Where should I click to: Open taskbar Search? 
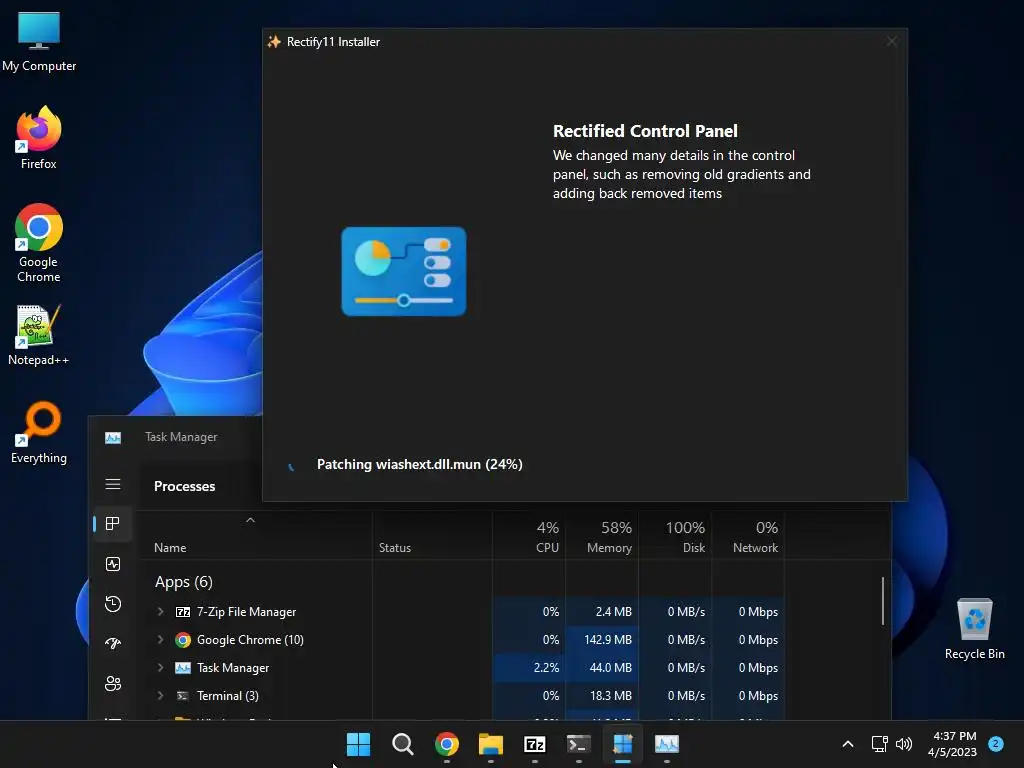tap(402, 744)
